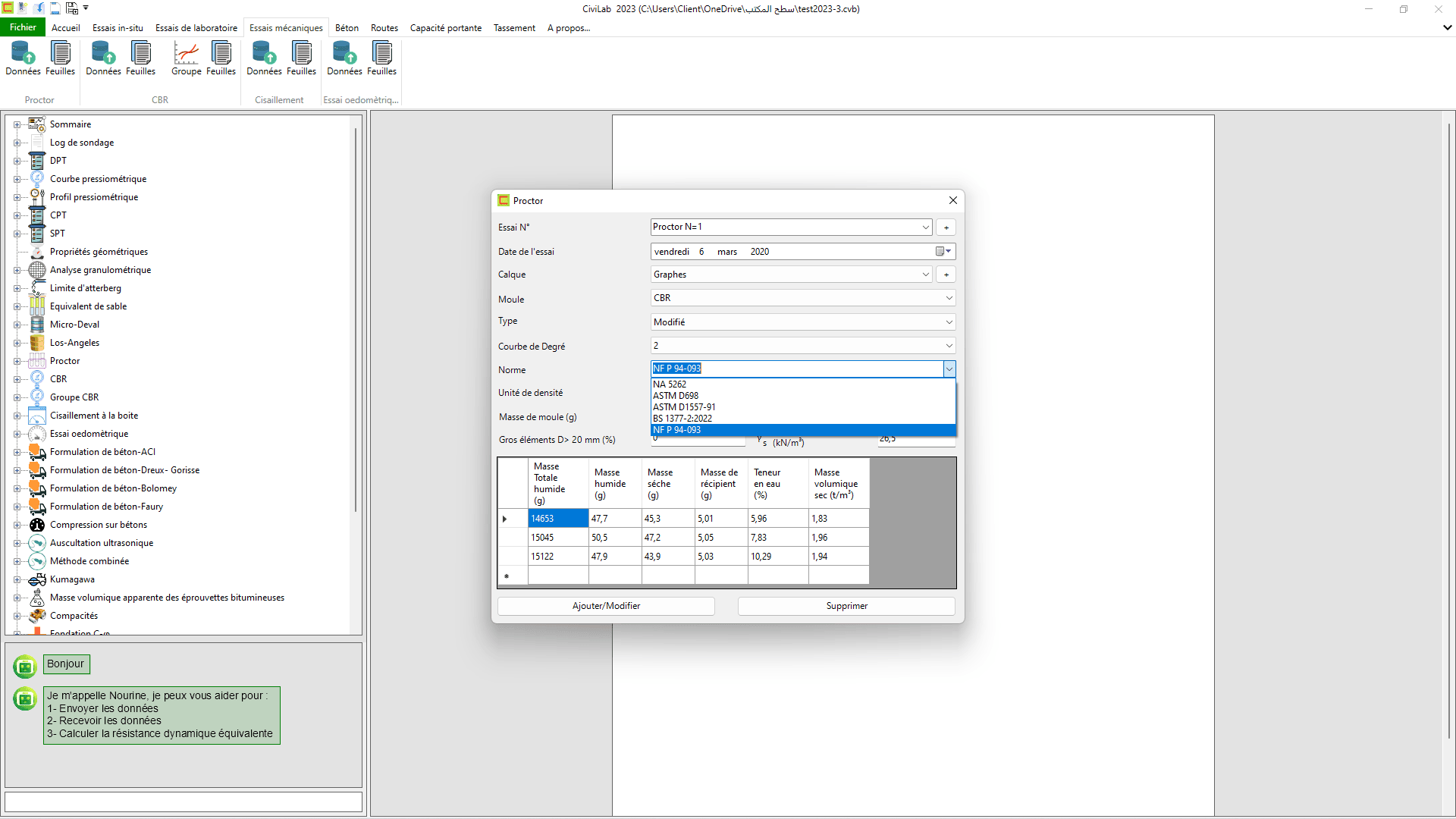Screen dimensions: 1456x819
Task: Choose NA 5262 norm option
Action: 803,384
